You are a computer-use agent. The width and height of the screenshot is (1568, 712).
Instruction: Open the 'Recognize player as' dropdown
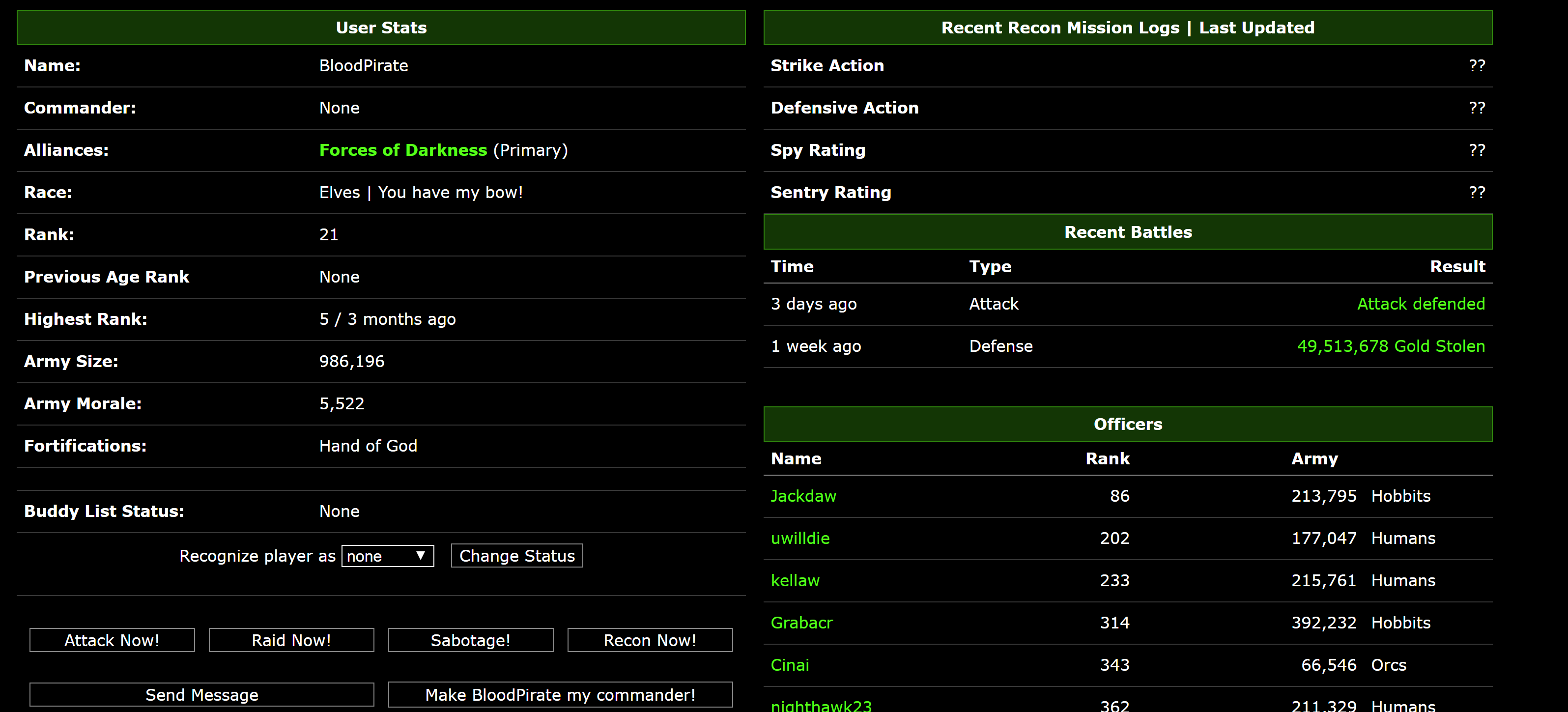pyautogui.click(x=388, y=556)
